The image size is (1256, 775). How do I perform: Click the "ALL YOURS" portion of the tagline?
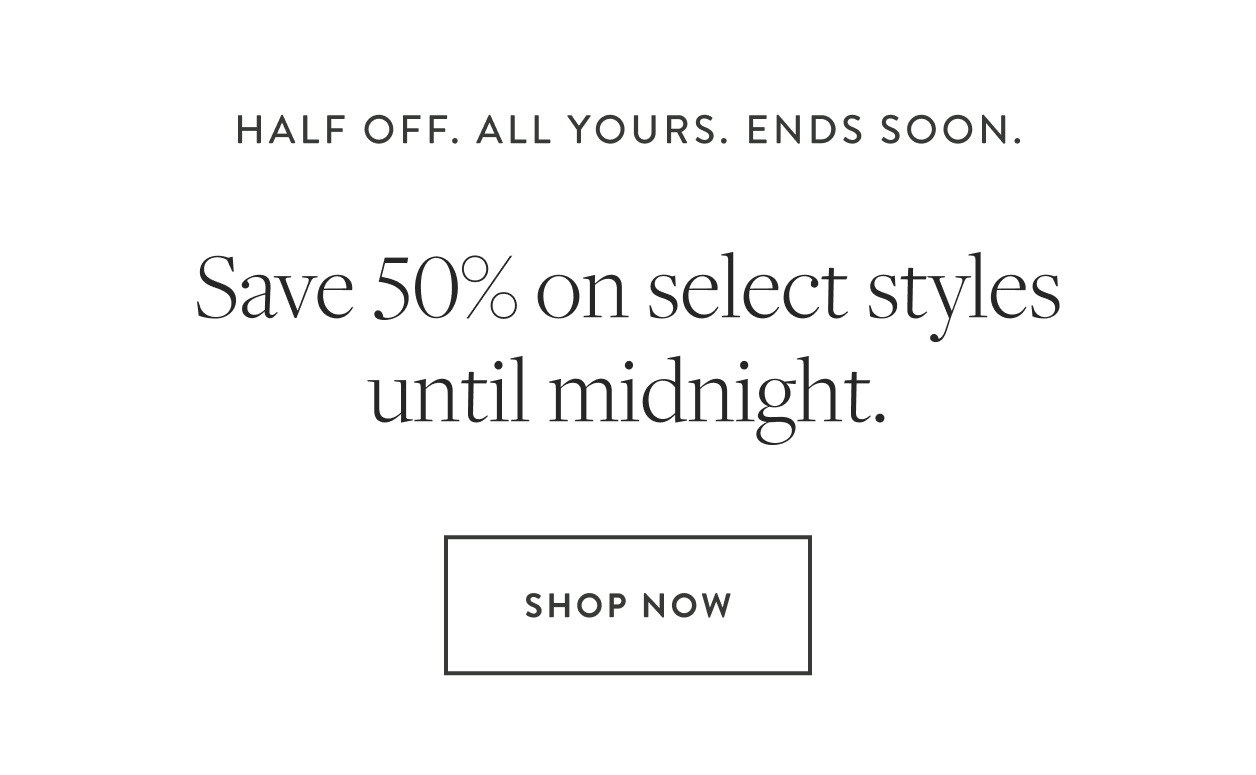tap(593, 129)
